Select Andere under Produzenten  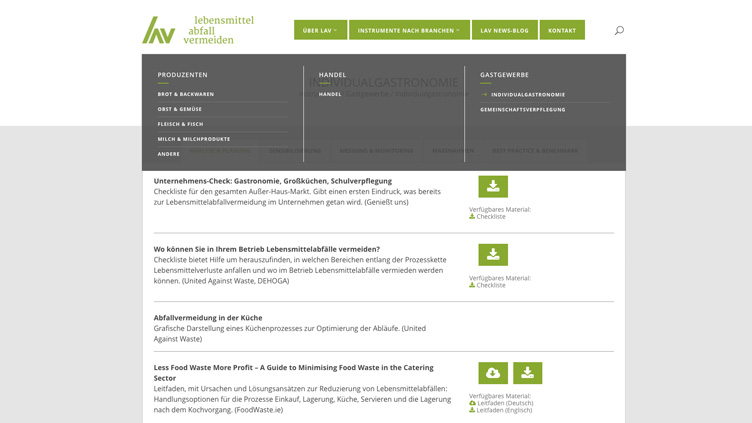tap(168, 154)
